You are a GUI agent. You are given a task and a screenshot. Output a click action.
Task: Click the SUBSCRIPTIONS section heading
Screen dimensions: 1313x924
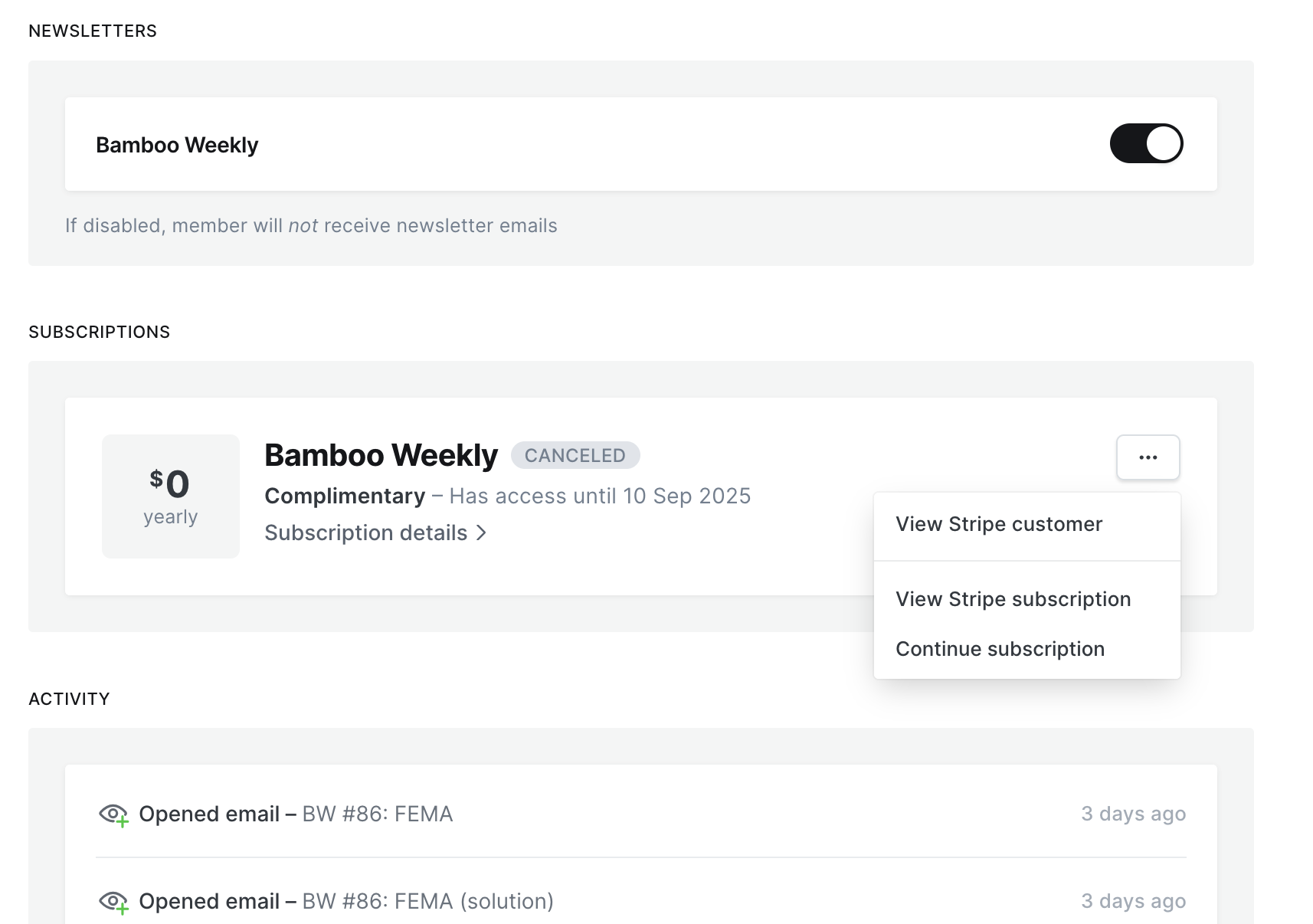click(x=100, y=333)
